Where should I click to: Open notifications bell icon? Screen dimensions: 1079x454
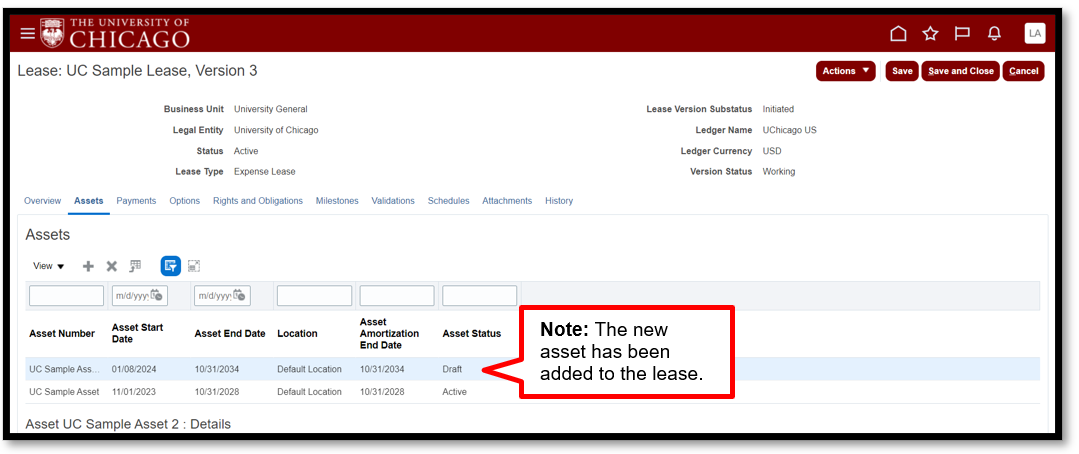coord(994,34)
